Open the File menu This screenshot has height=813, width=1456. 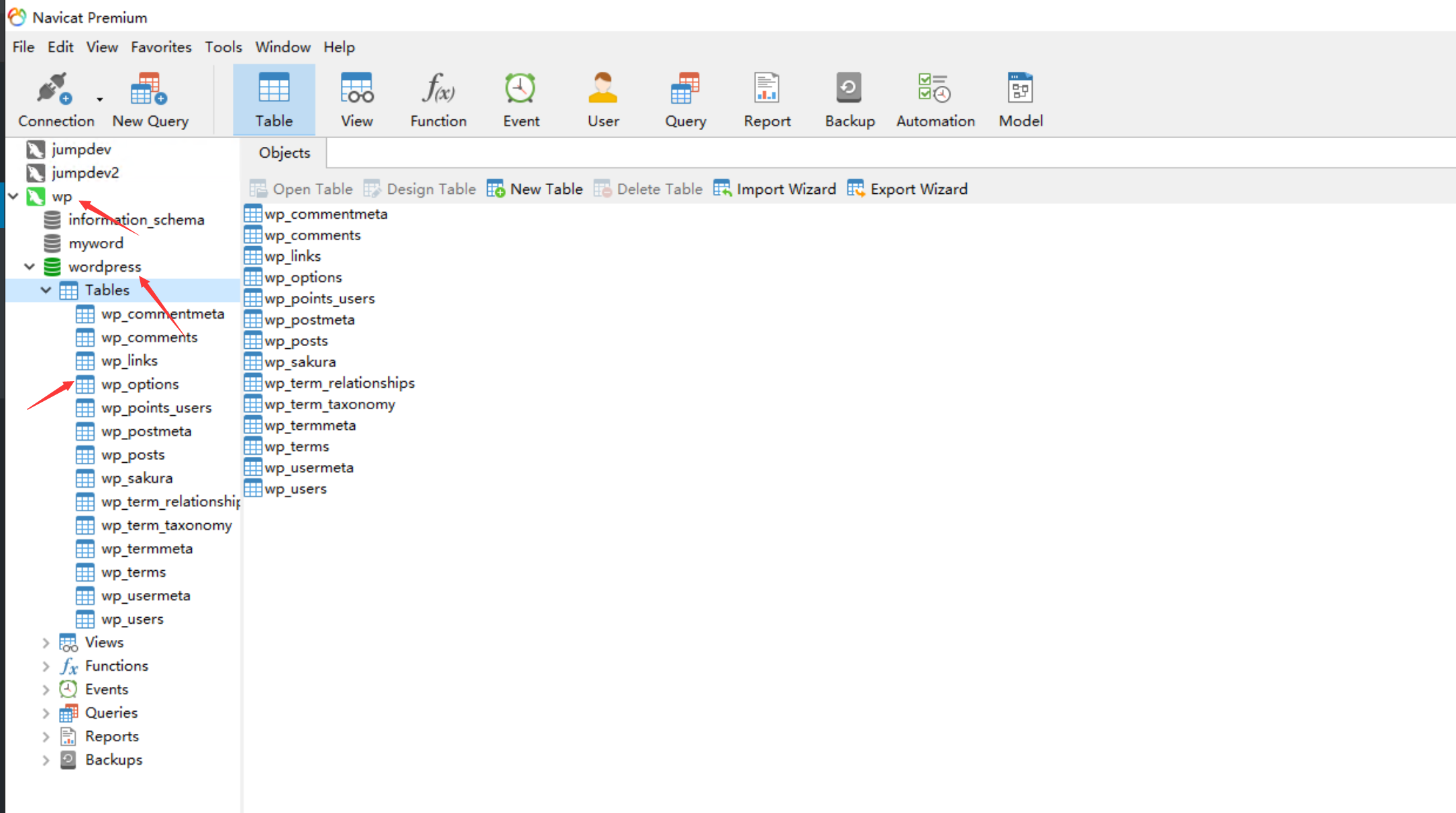click(x=23, y=47)
